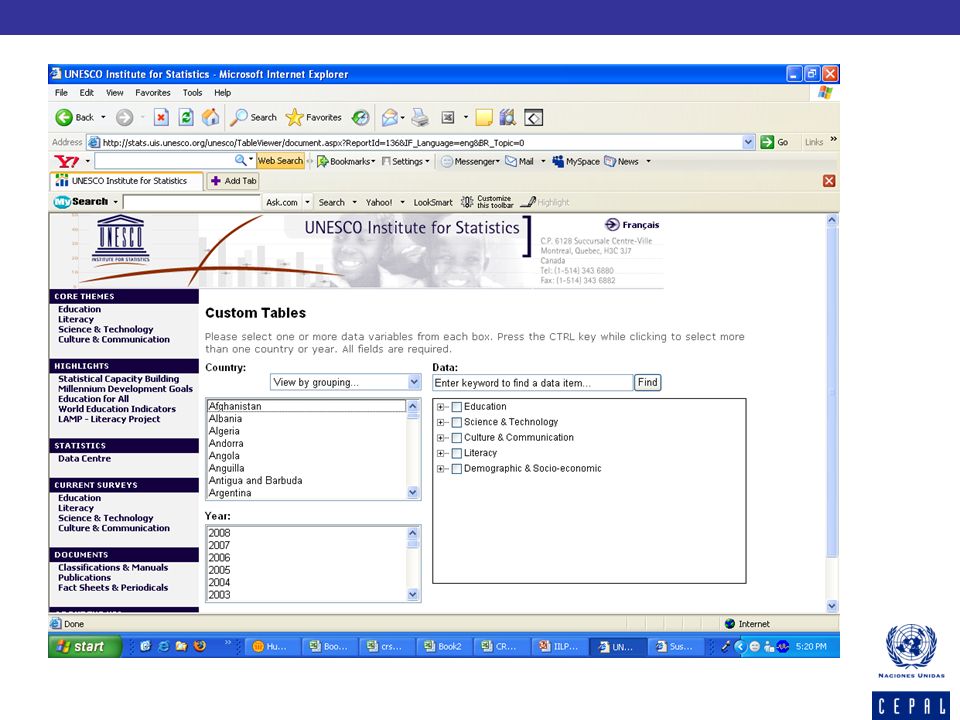Open the Search magnifier in IE toolbar
The image size is (960, 720).
coord(239,117)
